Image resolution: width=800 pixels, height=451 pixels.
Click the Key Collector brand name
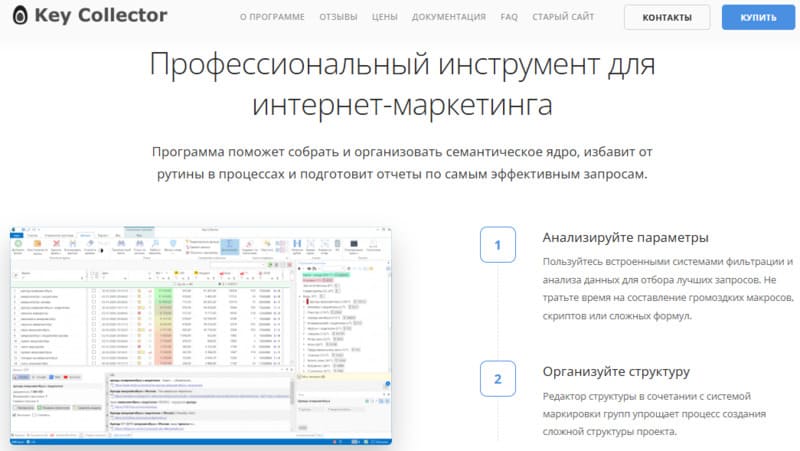click(101, 16)
